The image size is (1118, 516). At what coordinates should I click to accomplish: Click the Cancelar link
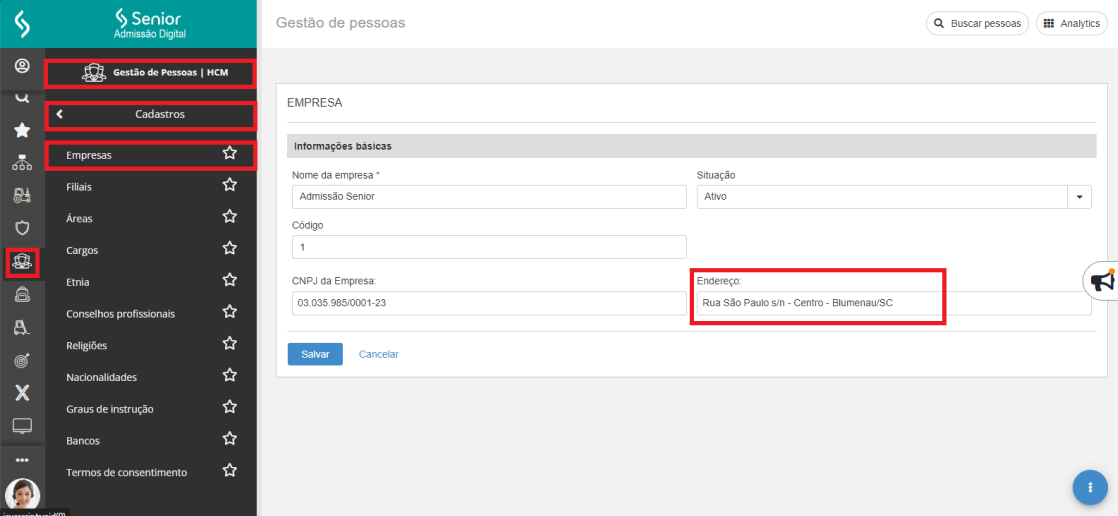378,354
